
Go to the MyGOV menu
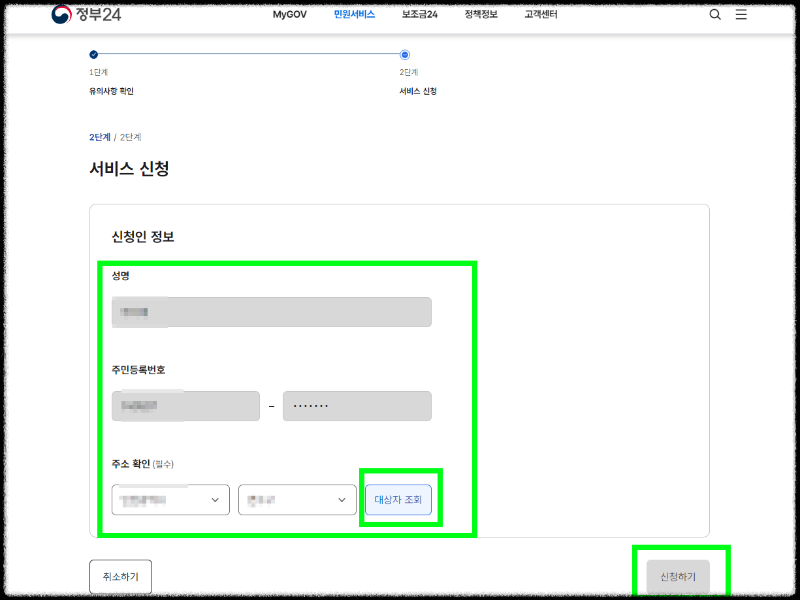click(289, 15)
